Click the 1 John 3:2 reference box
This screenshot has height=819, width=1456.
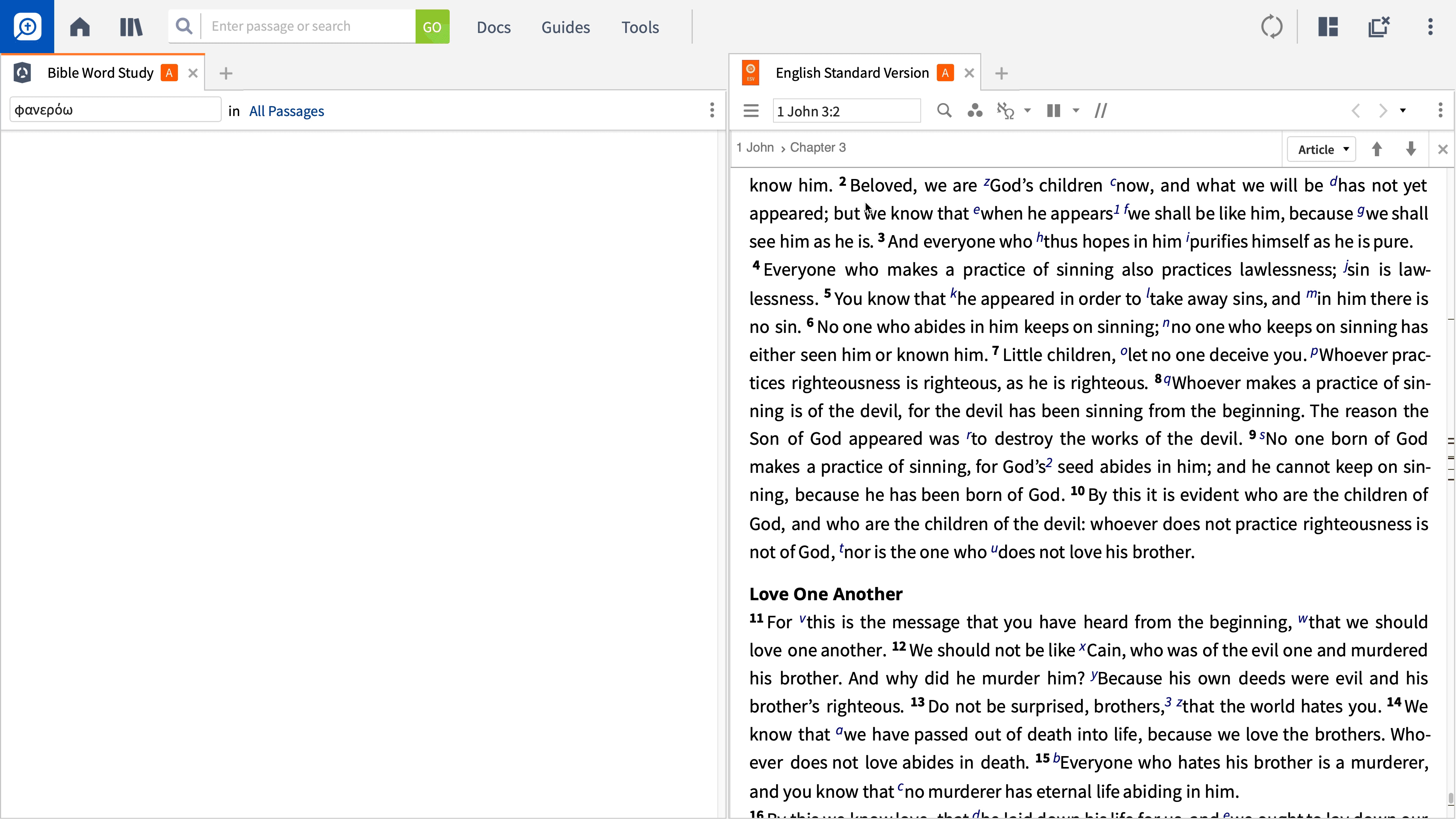(847, 111)
